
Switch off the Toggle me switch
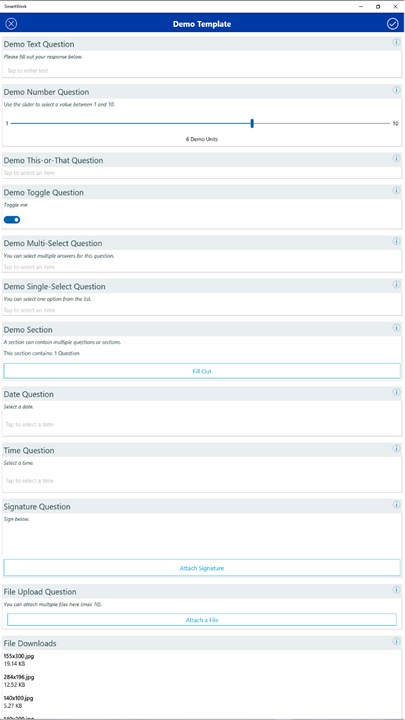(x=12, y=220)
